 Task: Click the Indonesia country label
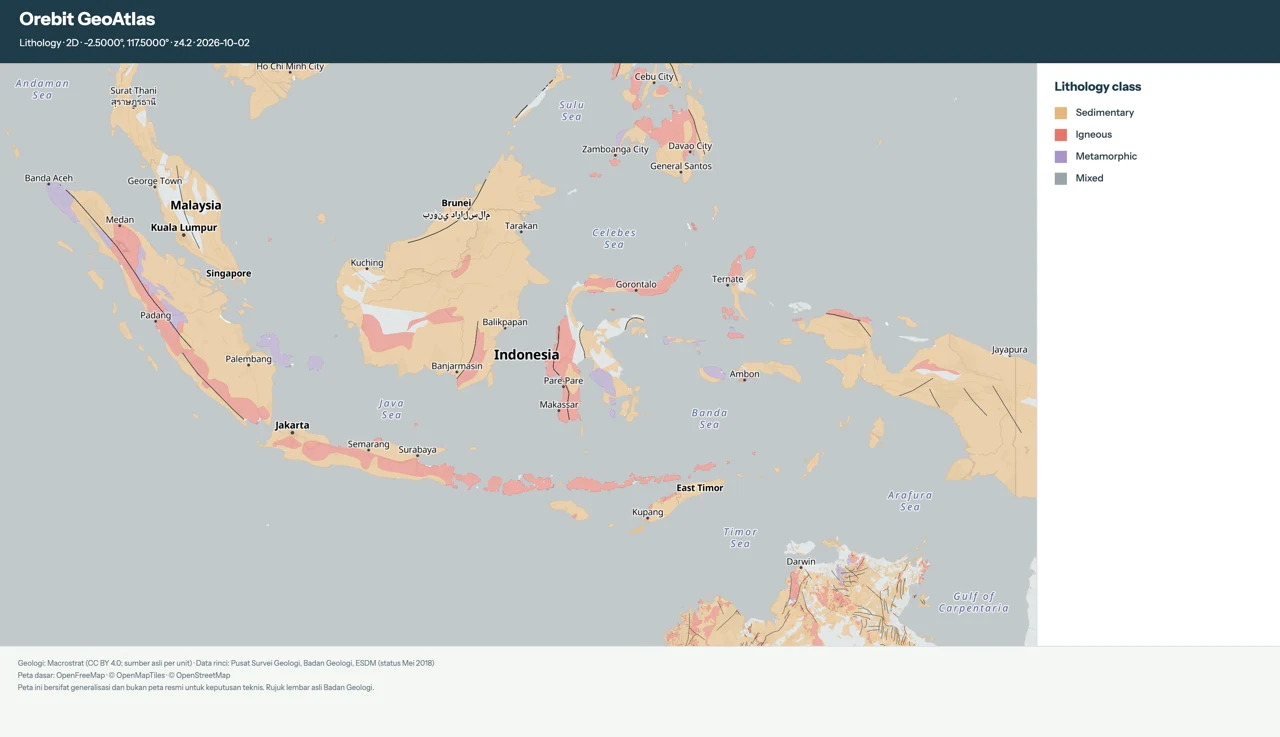pyautogui.click(x=527, y=355)
